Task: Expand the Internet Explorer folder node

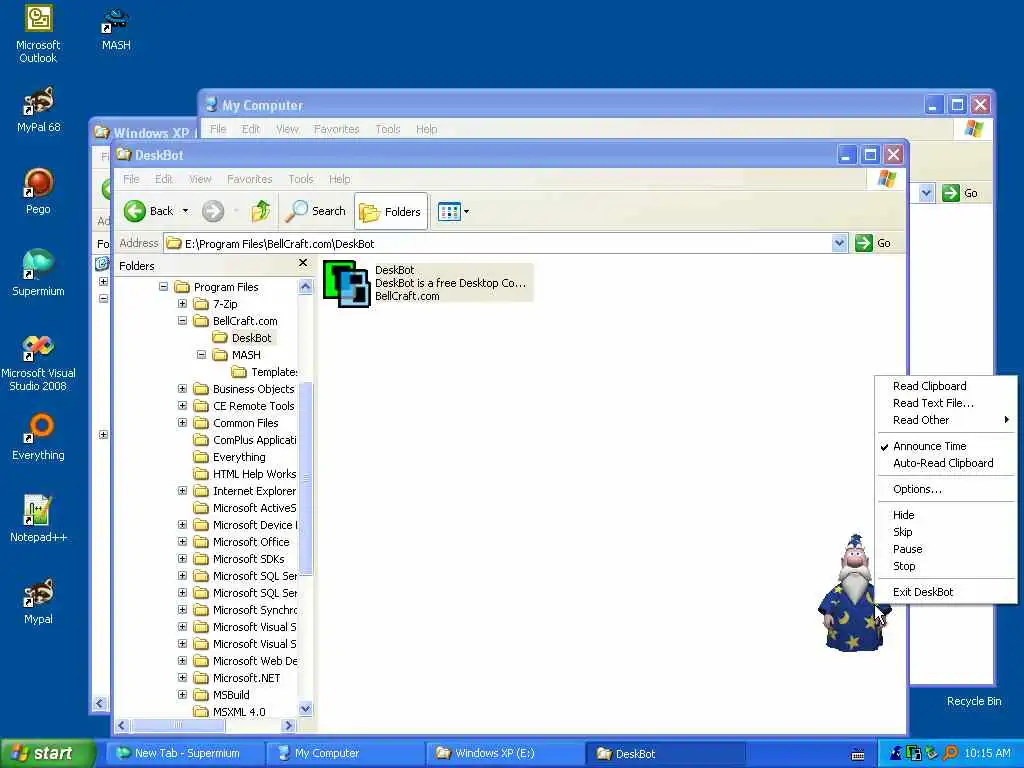Action: (x=182, y=490)
